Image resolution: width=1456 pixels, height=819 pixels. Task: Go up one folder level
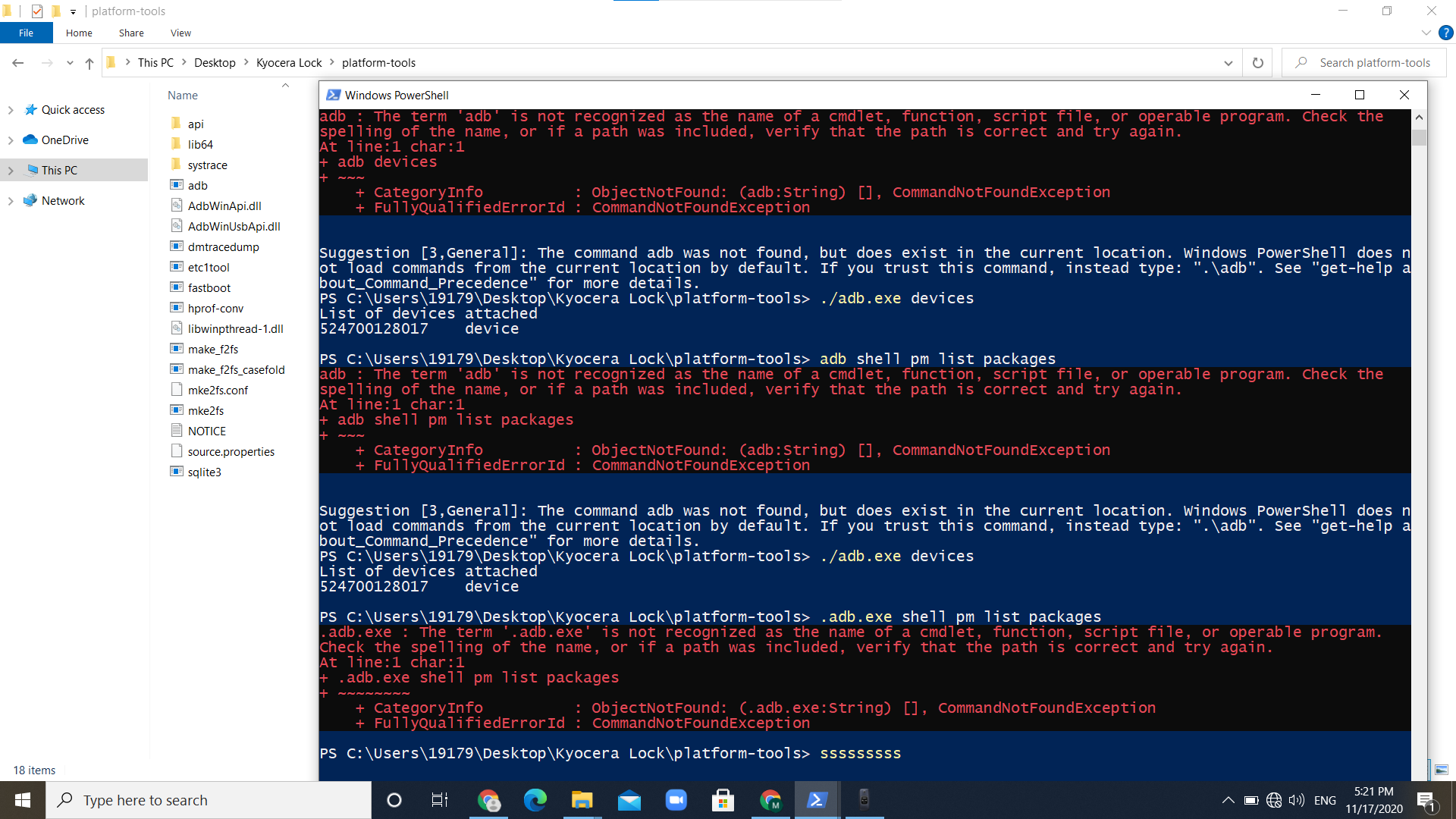[89, 63]
